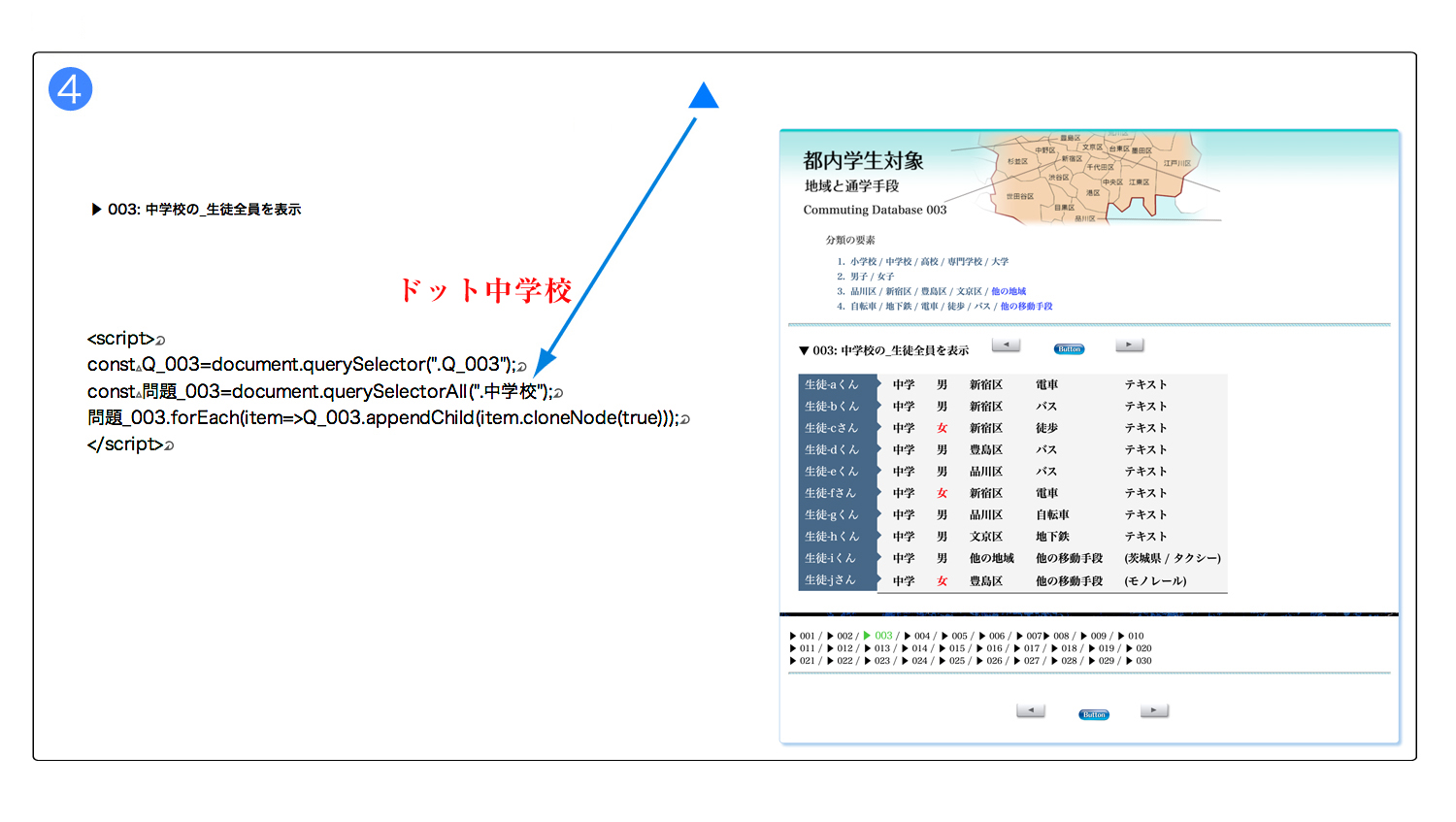This screenshot has height=822, width=1456.
Task: Click 自転車 in the 生徒-gくん row
Action: tap(1052, 515)
